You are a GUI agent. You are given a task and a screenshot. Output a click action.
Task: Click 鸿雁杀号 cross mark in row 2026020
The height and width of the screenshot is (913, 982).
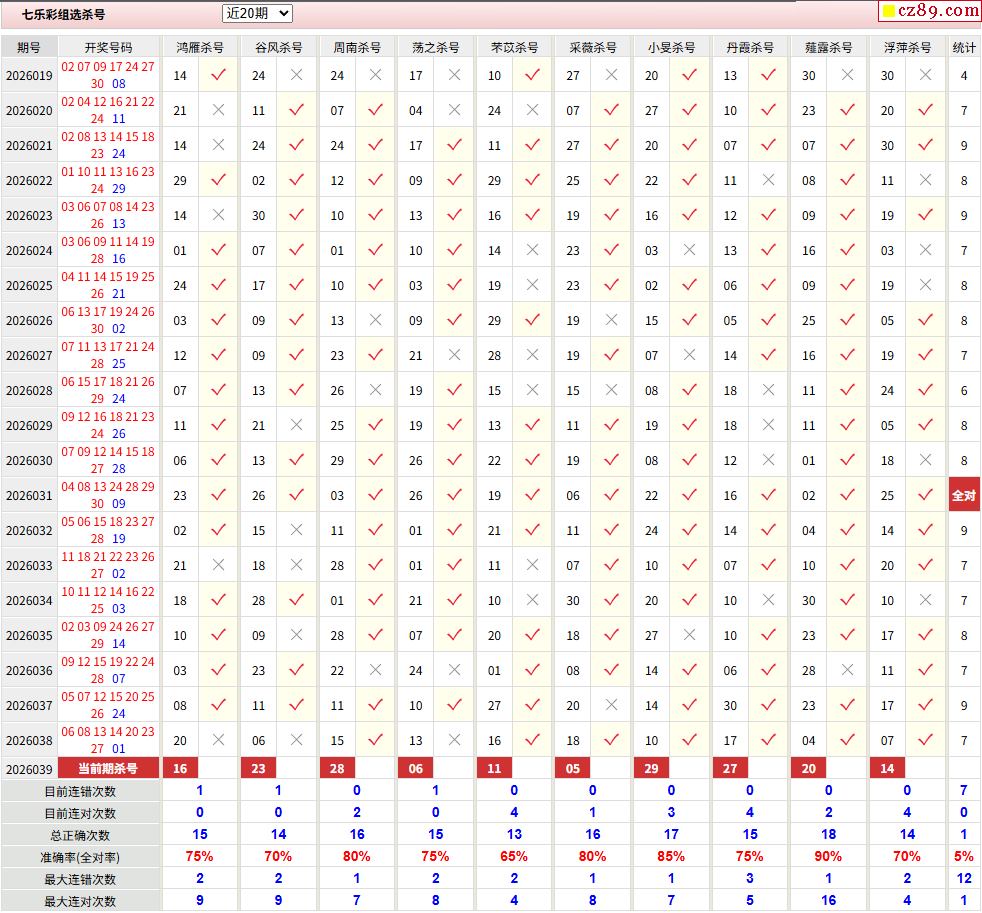point(218,110)
